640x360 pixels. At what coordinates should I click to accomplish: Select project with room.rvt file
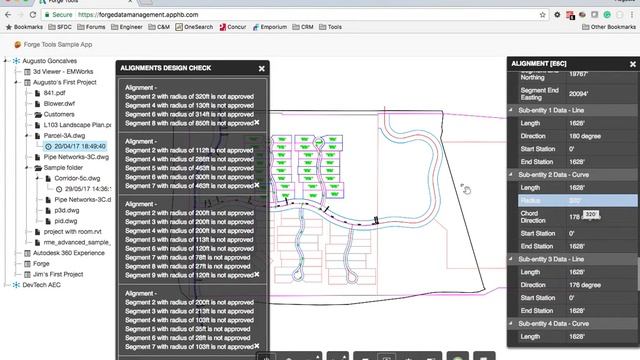[x=72, y=231]
